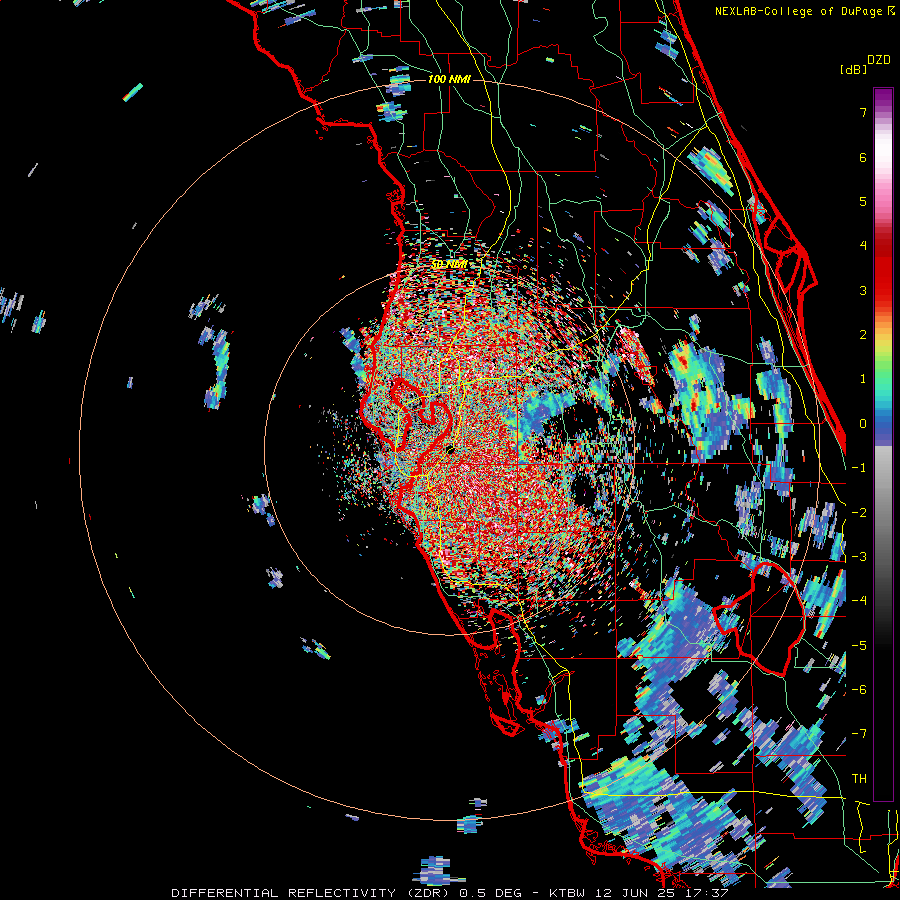Click the 17:37 timestamp in caption
Screen dimensions: 900x900
coord(709,893)
